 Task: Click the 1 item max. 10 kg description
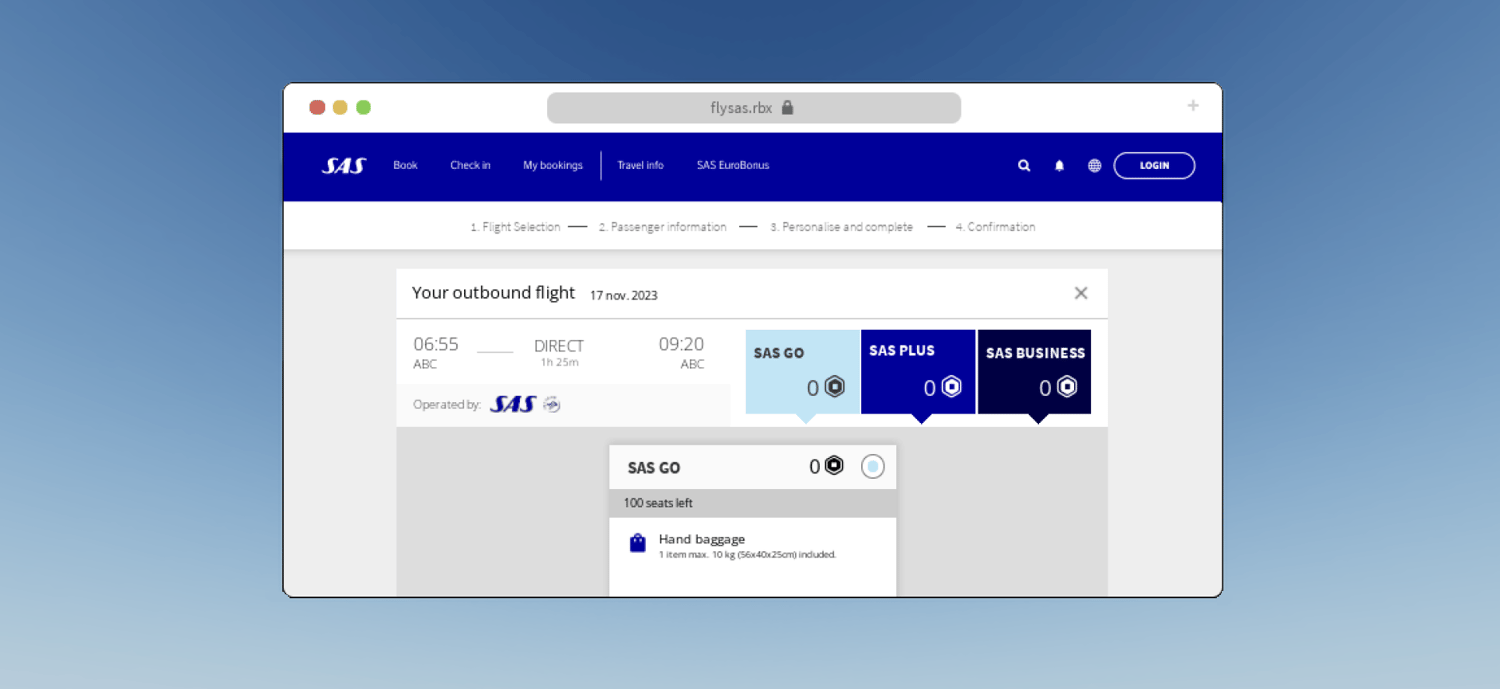point(747,554)
